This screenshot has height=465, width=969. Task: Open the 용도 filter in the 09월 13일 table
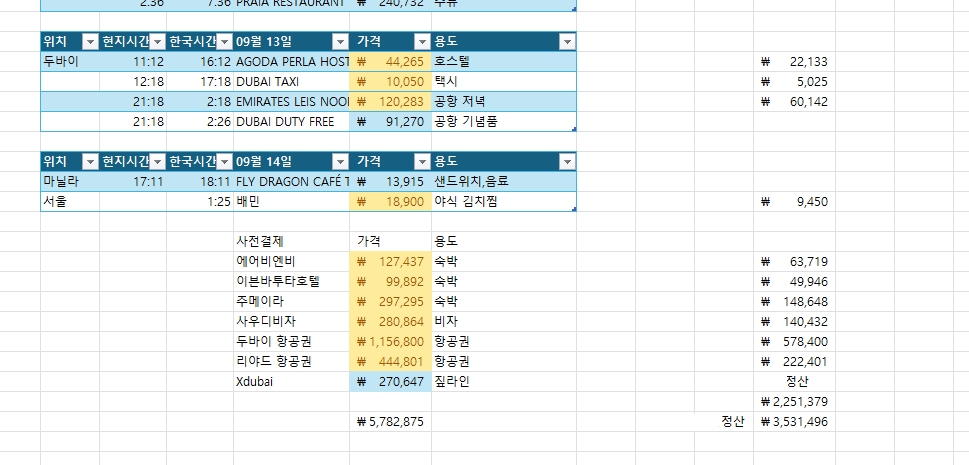[567, 42]
